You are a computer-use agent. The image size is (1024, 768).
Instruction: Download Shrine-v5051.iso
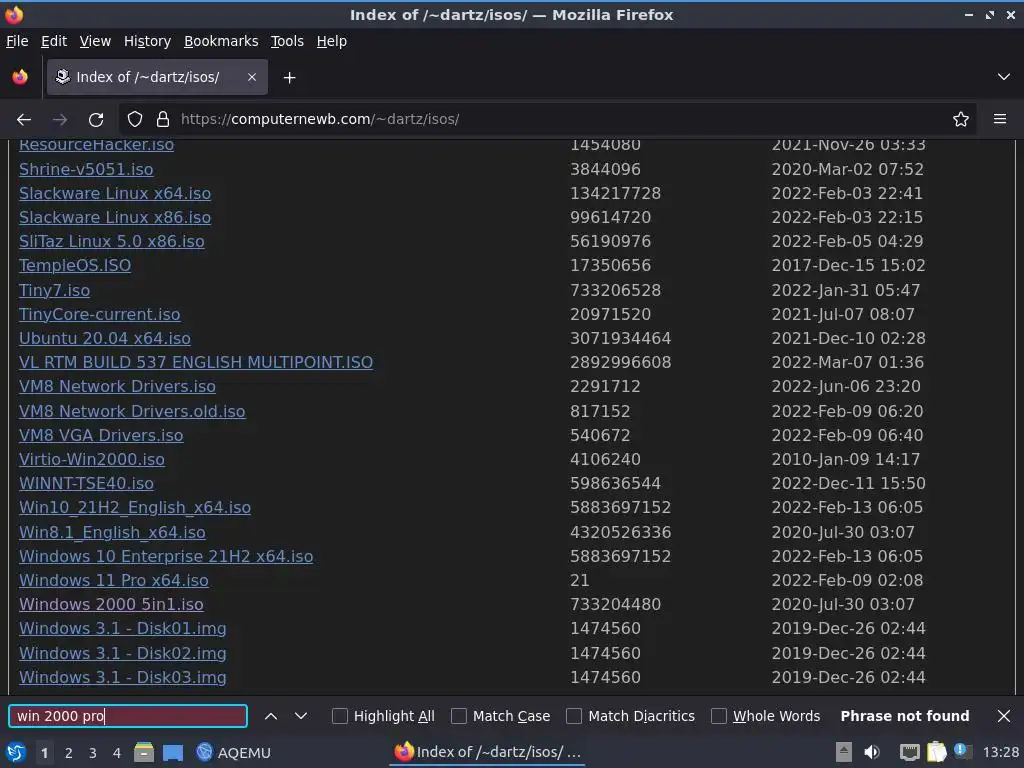click(86, 170)
